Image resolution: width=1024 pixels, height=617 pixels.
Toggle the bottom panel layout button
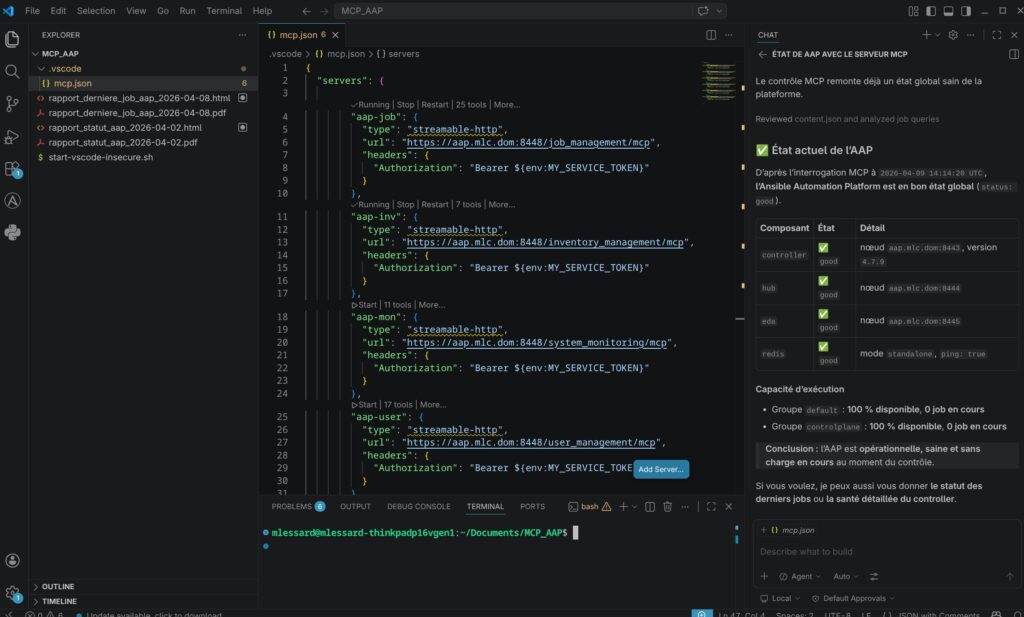point(949,11)
